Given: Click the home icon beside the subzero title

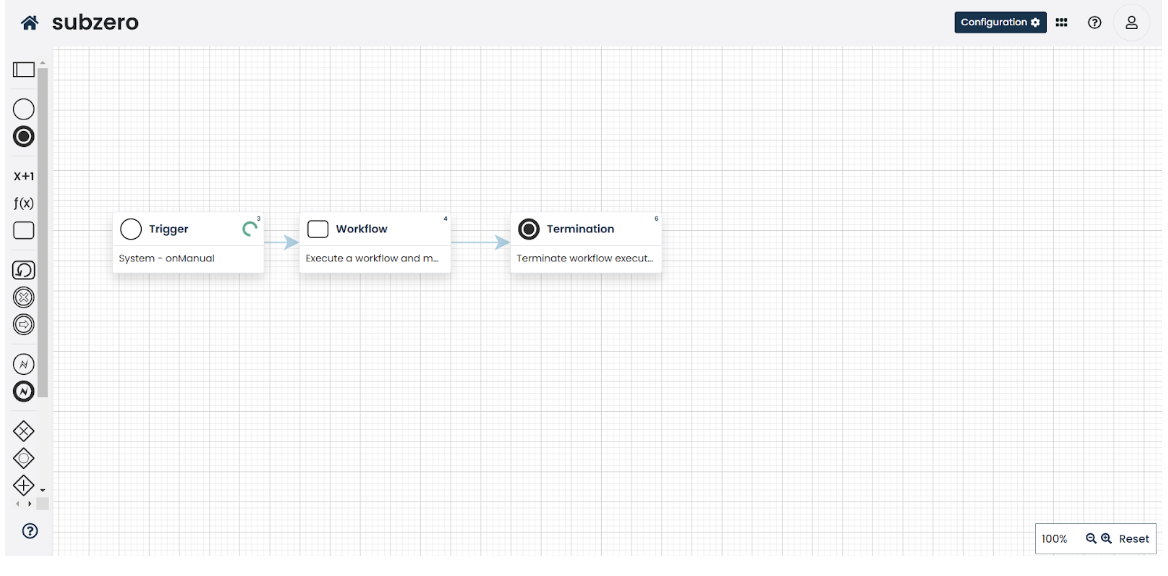Looking at the screenshot, I should [28, 21].
